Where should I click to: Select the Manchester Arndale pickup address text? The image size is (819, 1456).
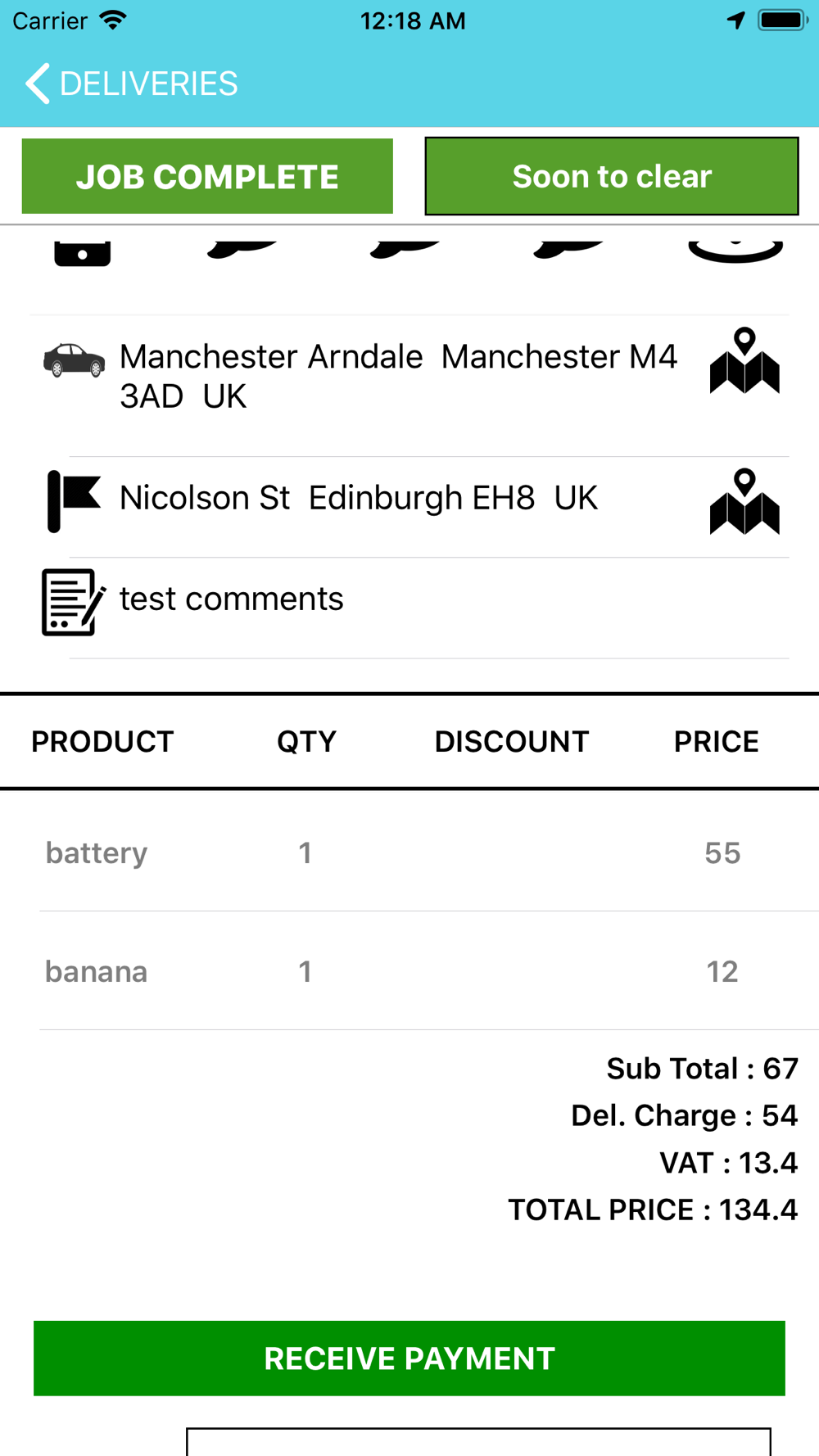pyautogui.click(x=398, y=376)
